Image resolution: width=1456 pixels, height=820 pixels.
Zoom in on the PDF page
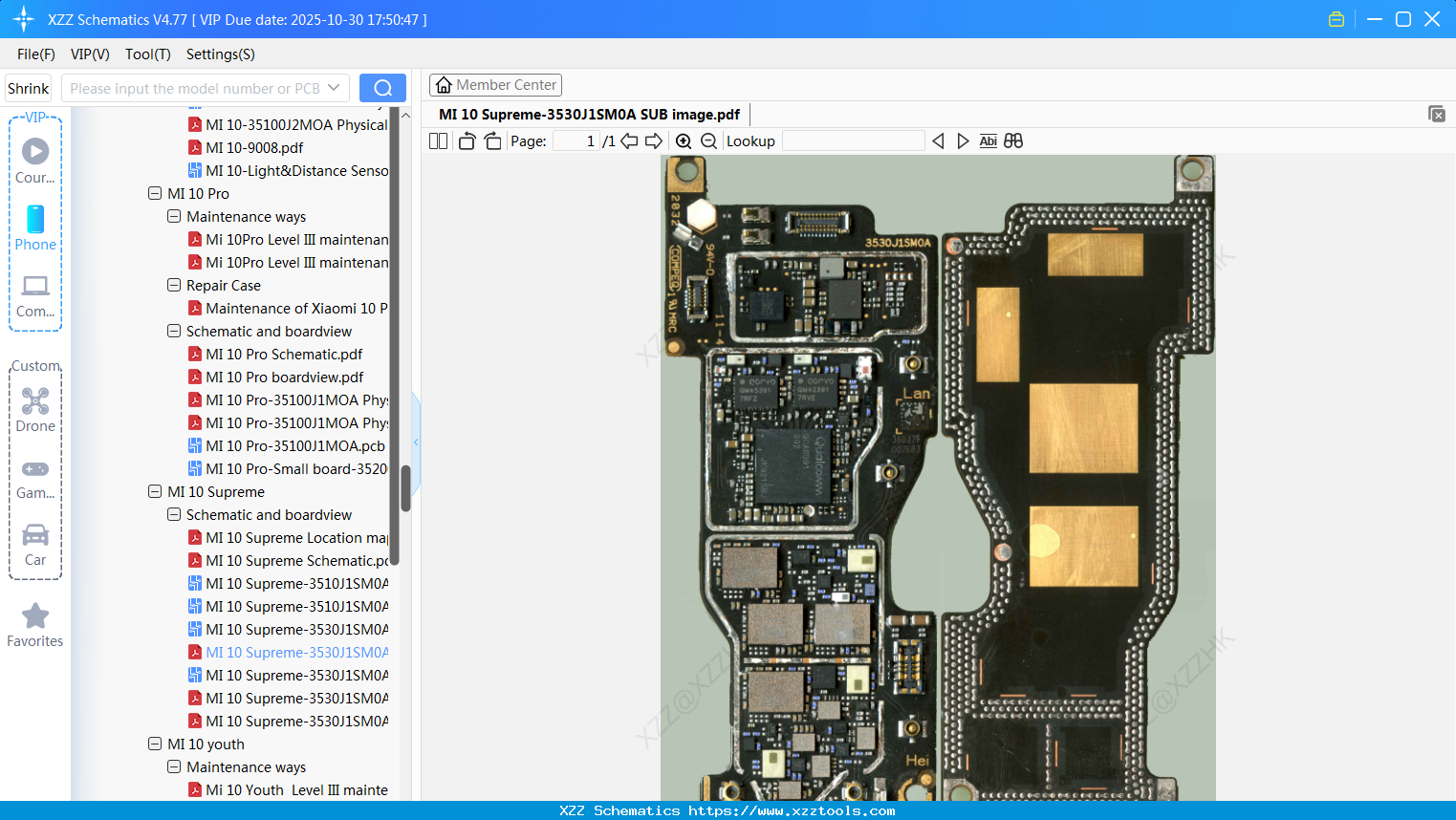pos(684,140)
